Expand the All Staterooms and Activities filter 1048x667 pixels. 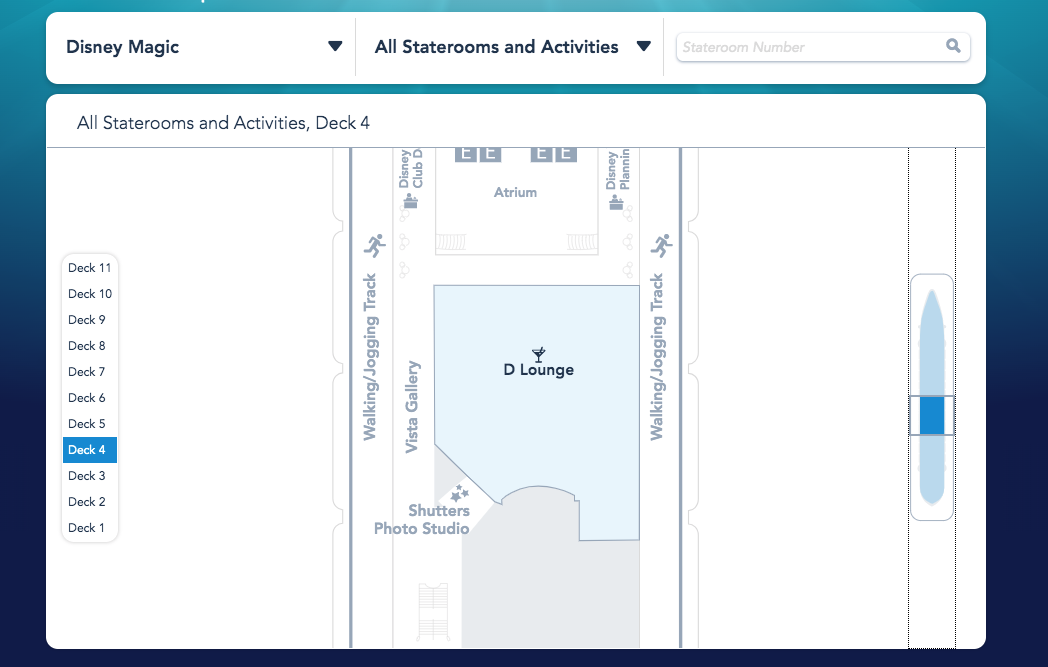tap(512, 47)
